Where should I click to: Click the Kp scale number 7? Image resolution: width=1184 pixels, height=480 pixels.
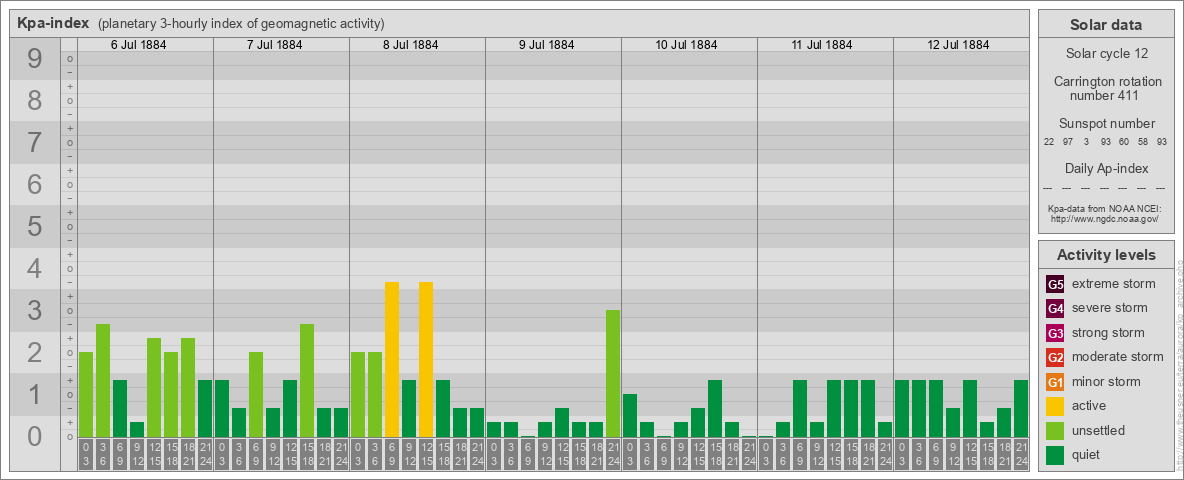(x=35, y=142)
